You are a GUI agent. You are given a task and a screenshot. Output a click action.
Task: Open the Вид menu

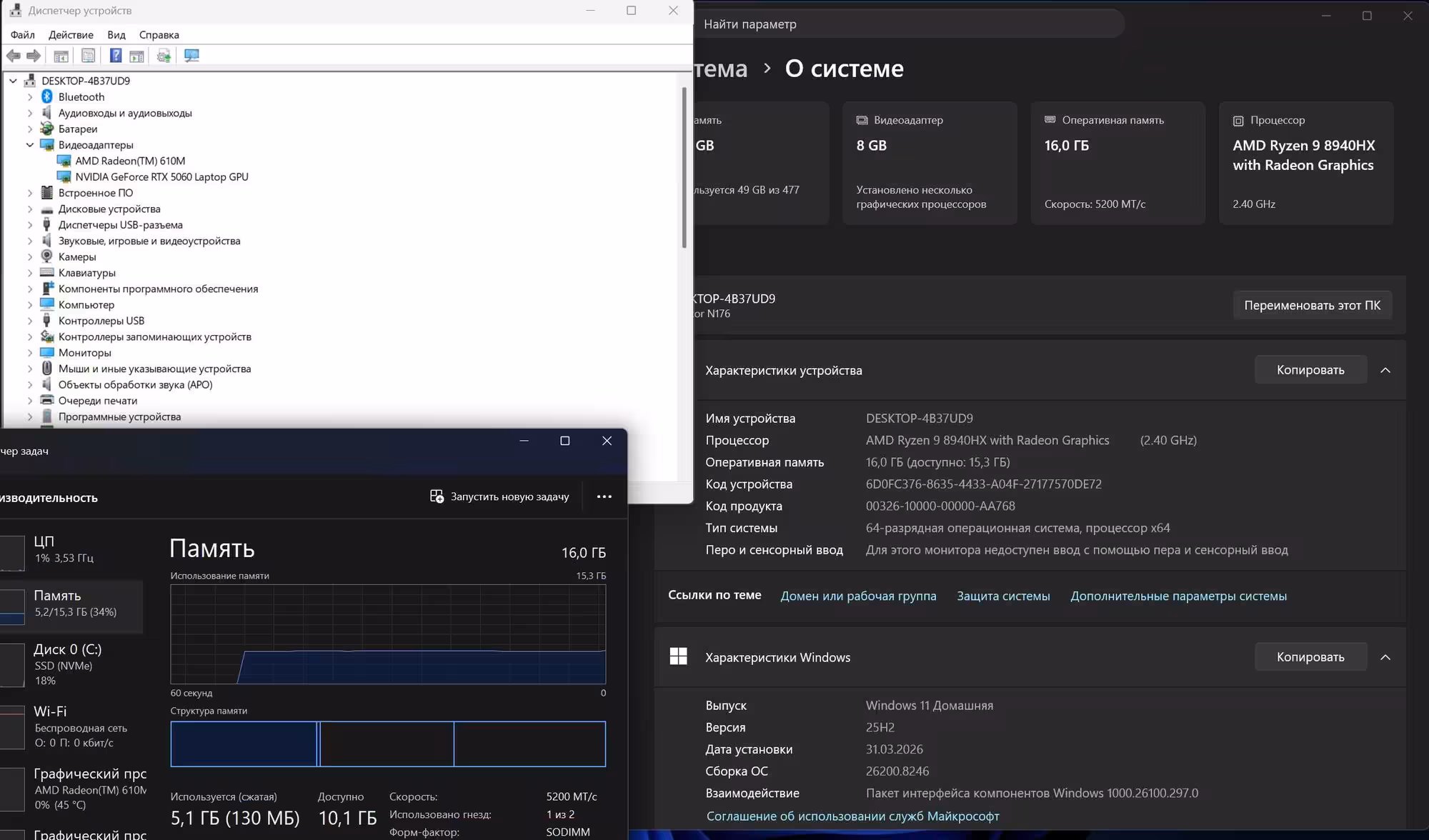pos(116,34)
